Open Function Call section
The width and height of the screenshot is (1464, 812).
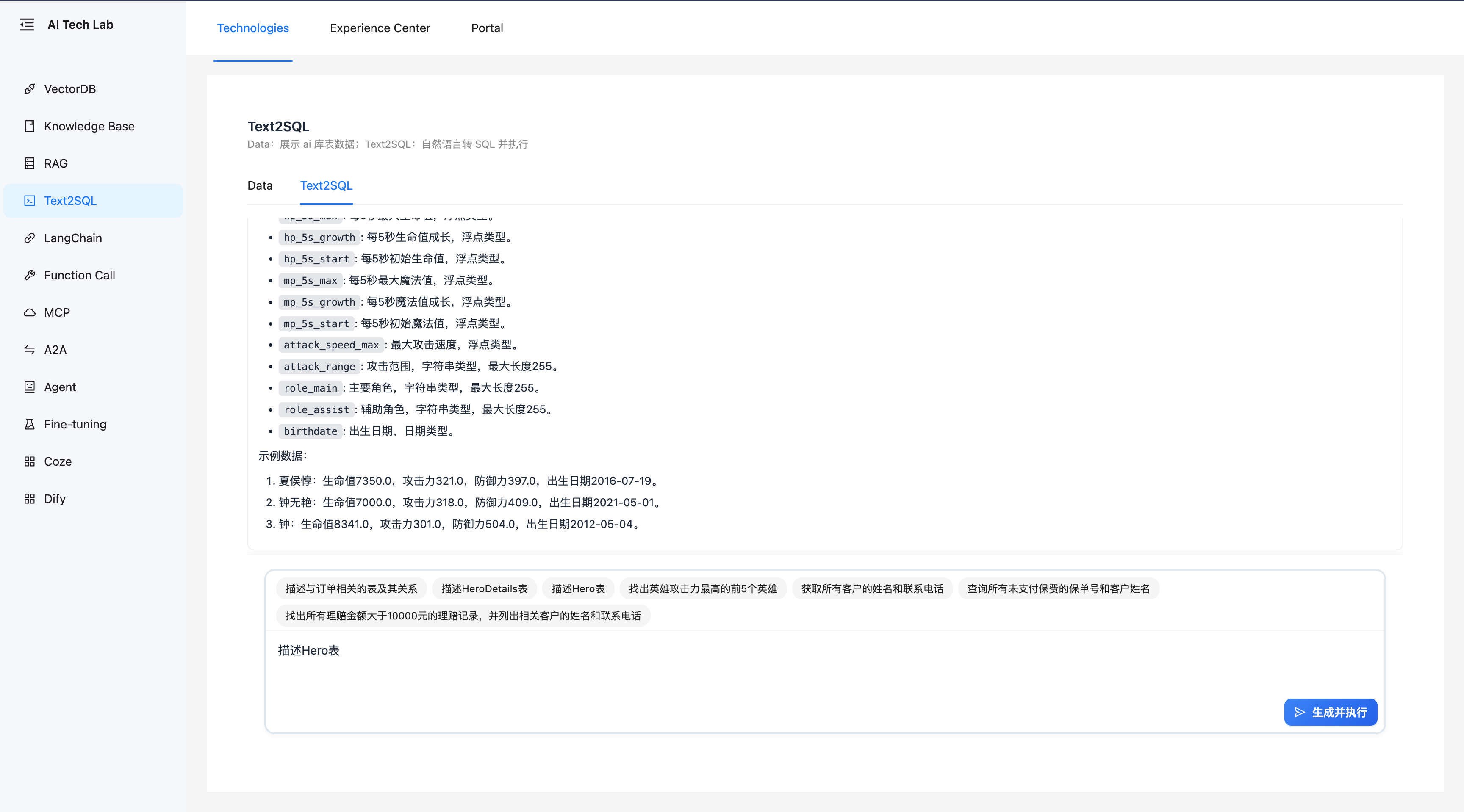tap(93, 276)
